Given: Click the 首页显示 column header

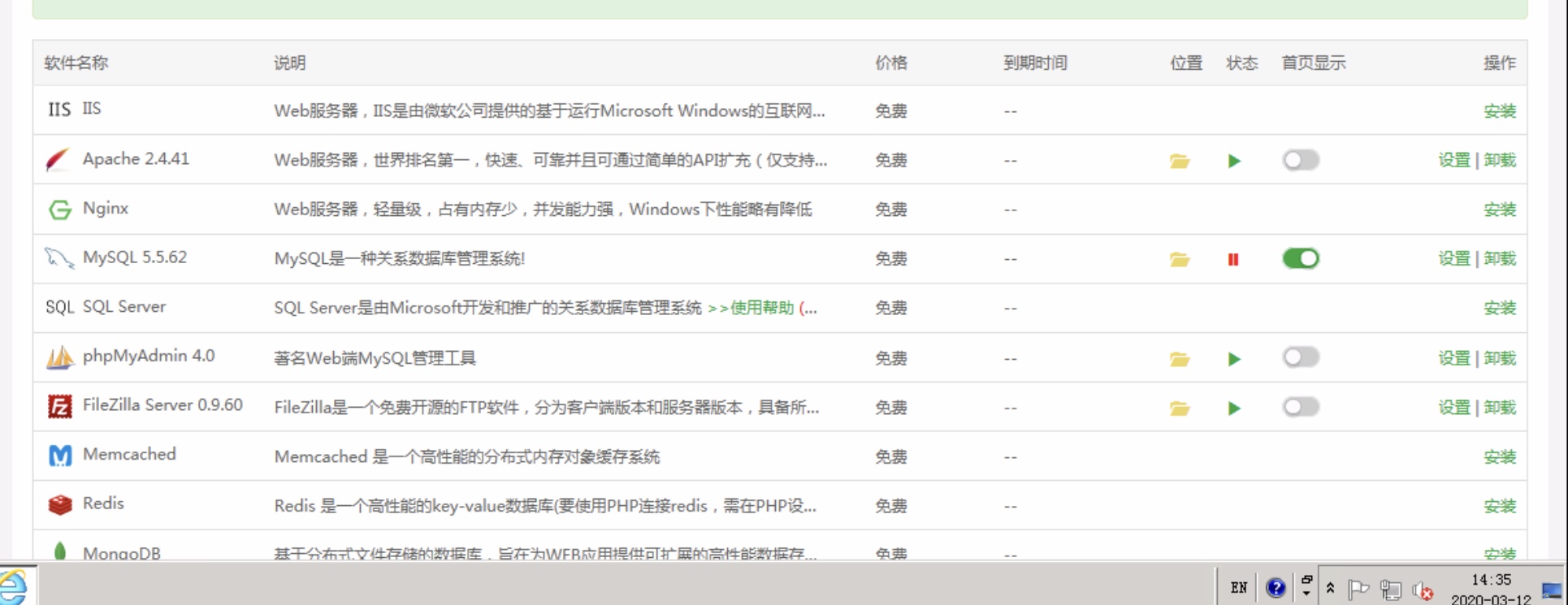Looking at the screenshot, I should pyautogui.click(x=1314, y=63).
